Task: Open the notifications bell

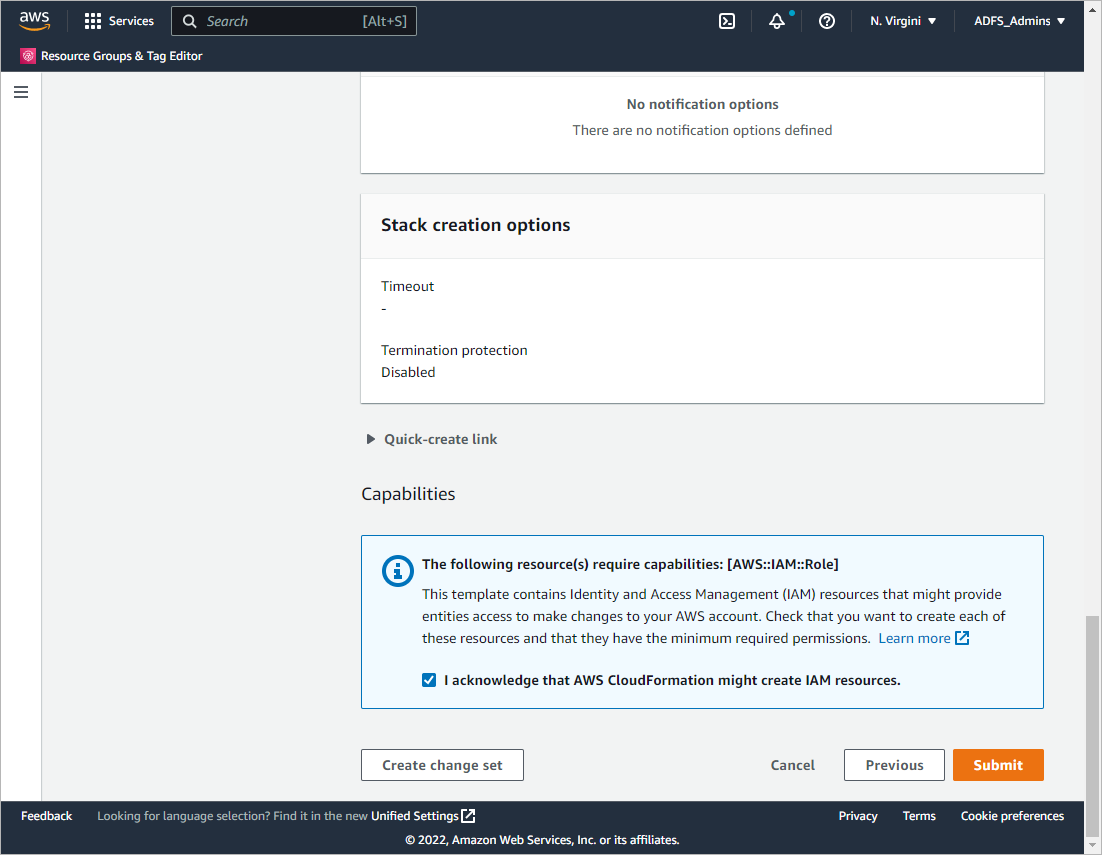Action: (x=777, y=21)
